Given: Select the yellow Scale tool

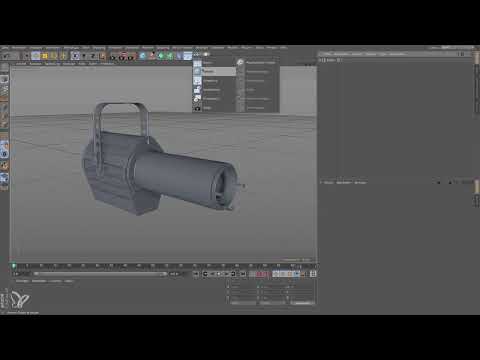Looking at the screenshot, I should point(45,56).
